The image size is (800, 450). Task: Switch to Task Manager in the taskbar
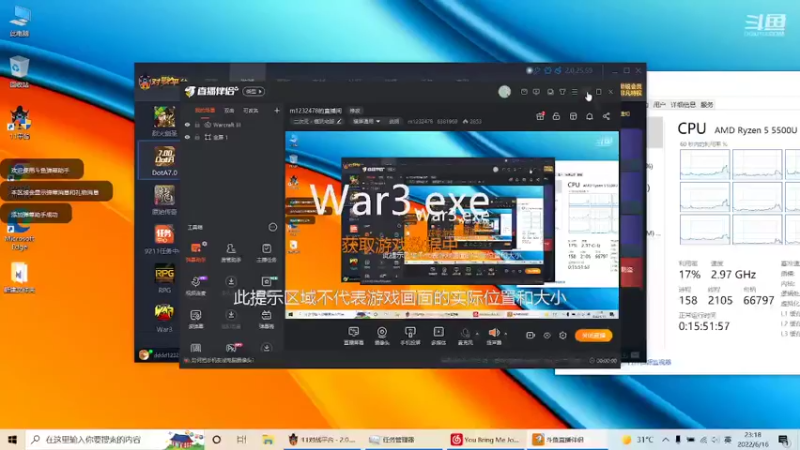pyautogui.click(x=403, y=439)
